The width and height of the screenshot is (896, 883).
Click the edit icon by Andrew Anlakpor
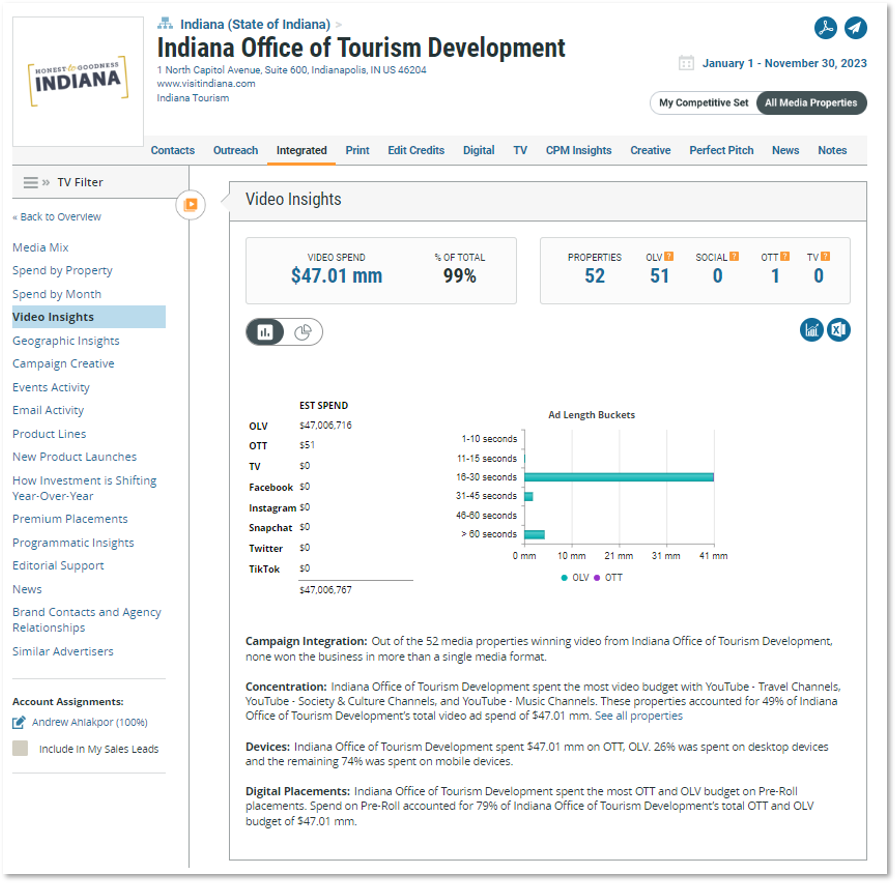point(19,722)
